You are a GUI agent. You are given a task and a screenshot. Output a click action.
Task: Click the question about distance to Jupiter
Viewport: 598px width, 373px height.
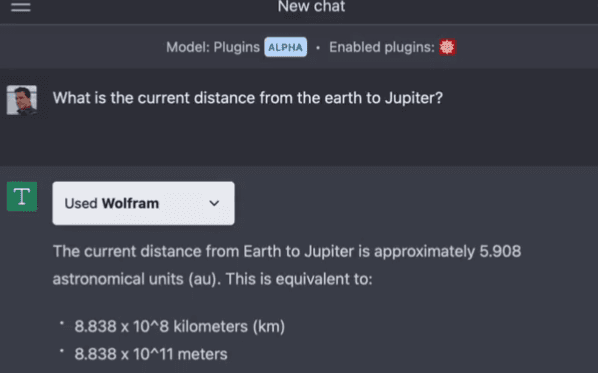(248, 98)
